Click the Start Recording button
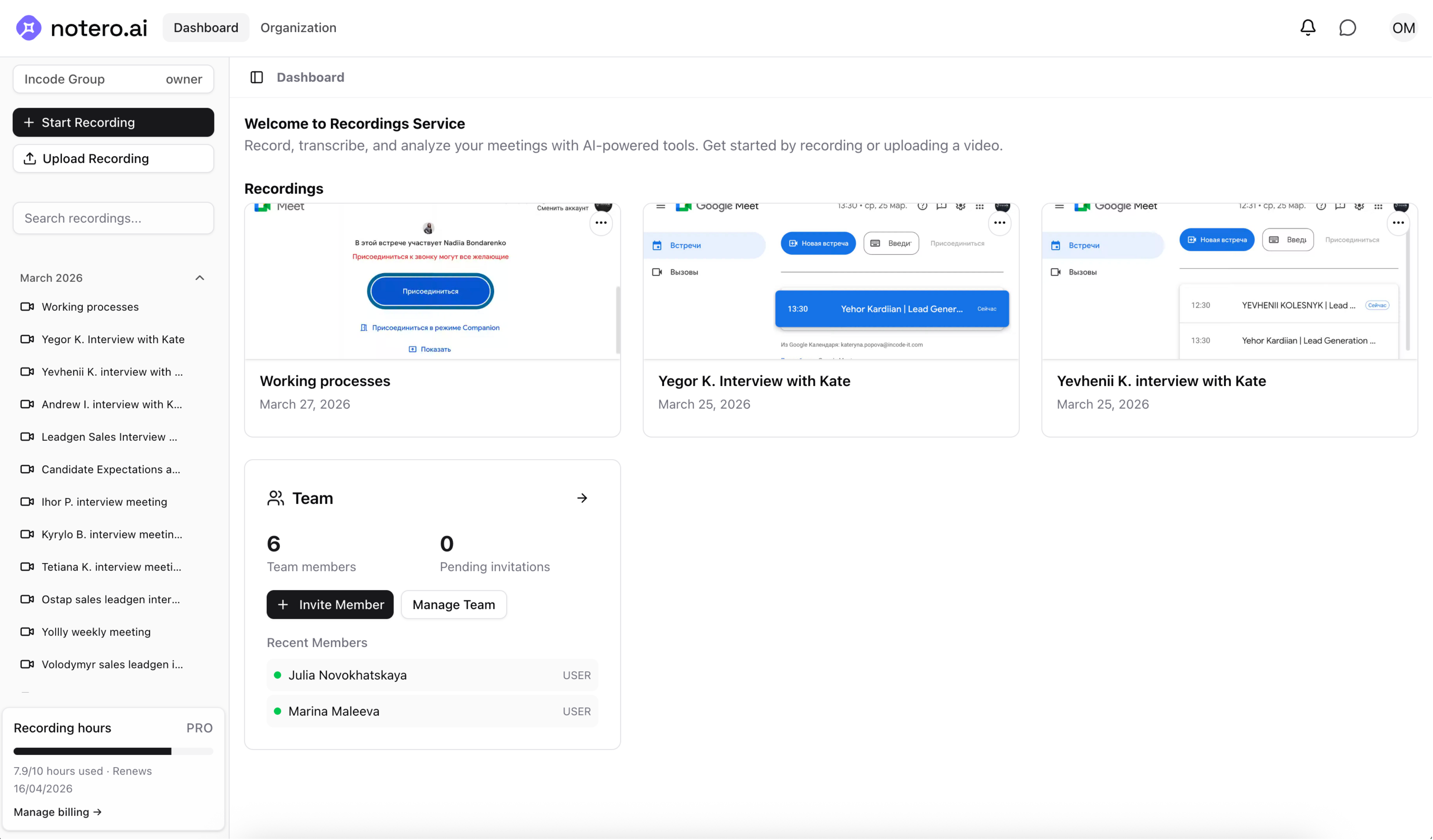Viewport: 1433px width, 840px height. 113,122
